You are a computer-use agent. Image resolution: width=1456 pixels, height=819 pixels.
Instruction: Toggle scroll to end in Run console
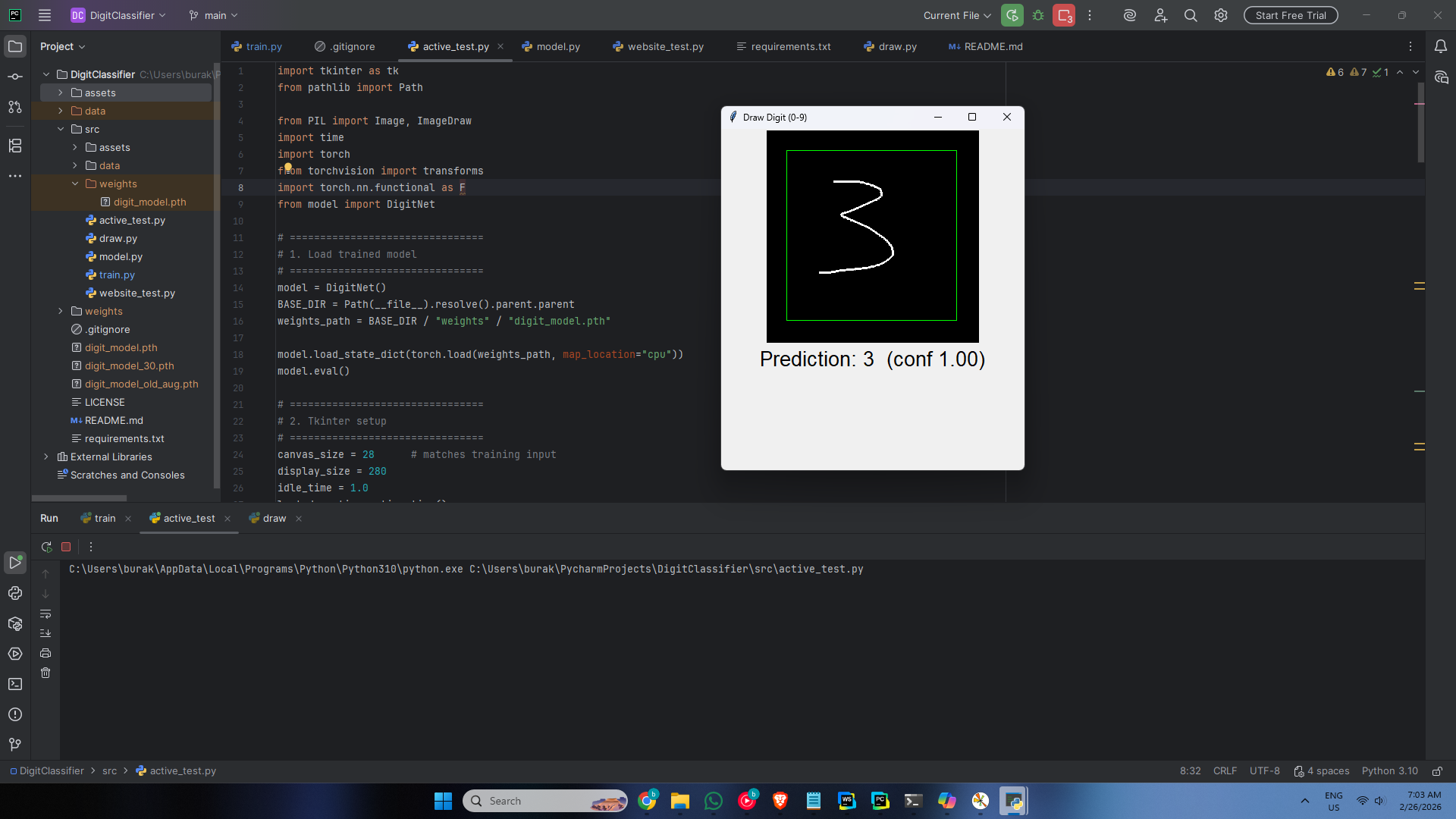pos(45,633)
